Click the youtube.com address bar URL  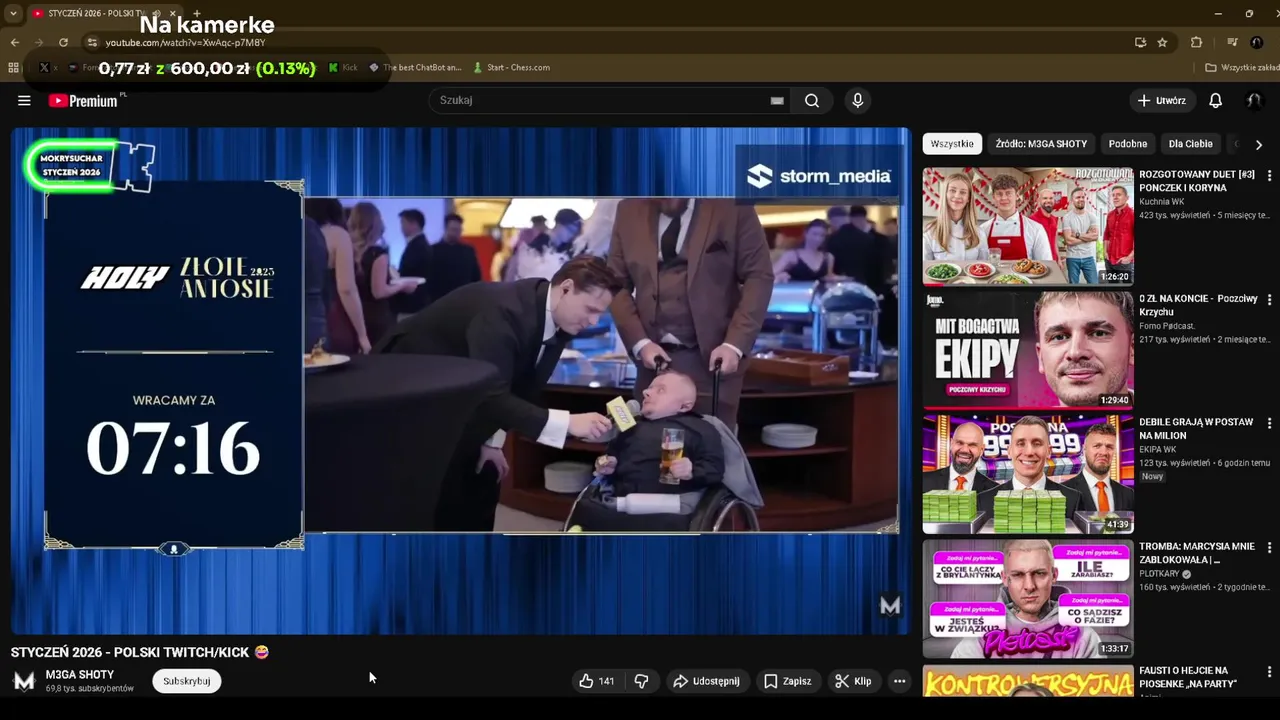pyautogui.click(x=186, y=43)
